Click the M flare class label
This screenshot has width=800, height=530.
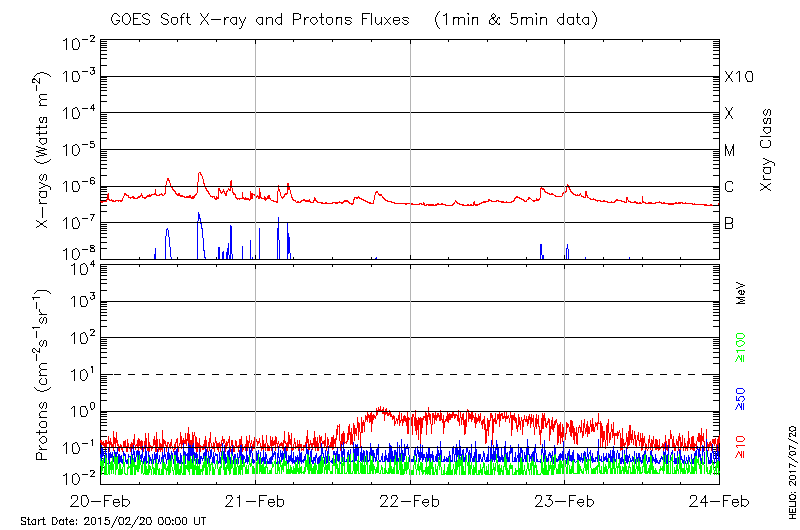click(x=730, y=151)
